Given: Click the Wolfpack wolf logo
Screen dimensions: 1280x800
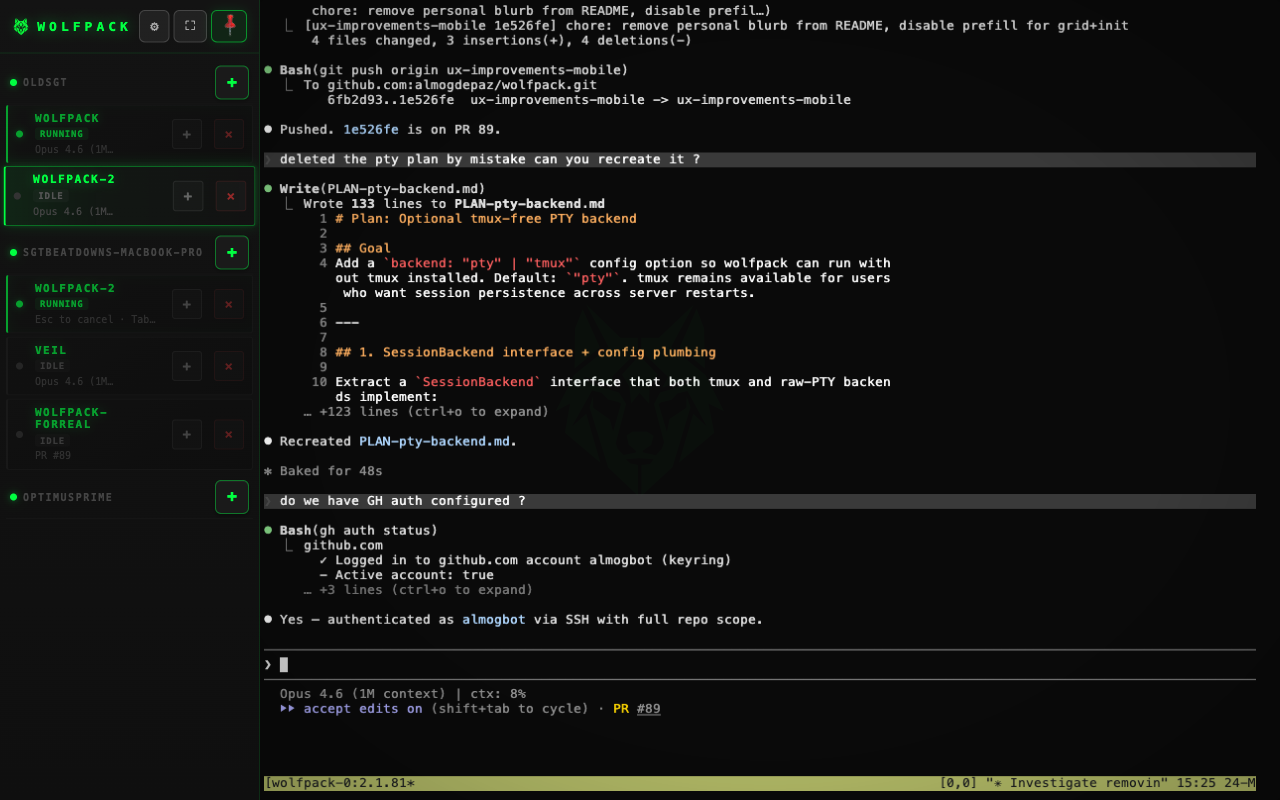Looking at the screenshot, I should coord(21,27).
